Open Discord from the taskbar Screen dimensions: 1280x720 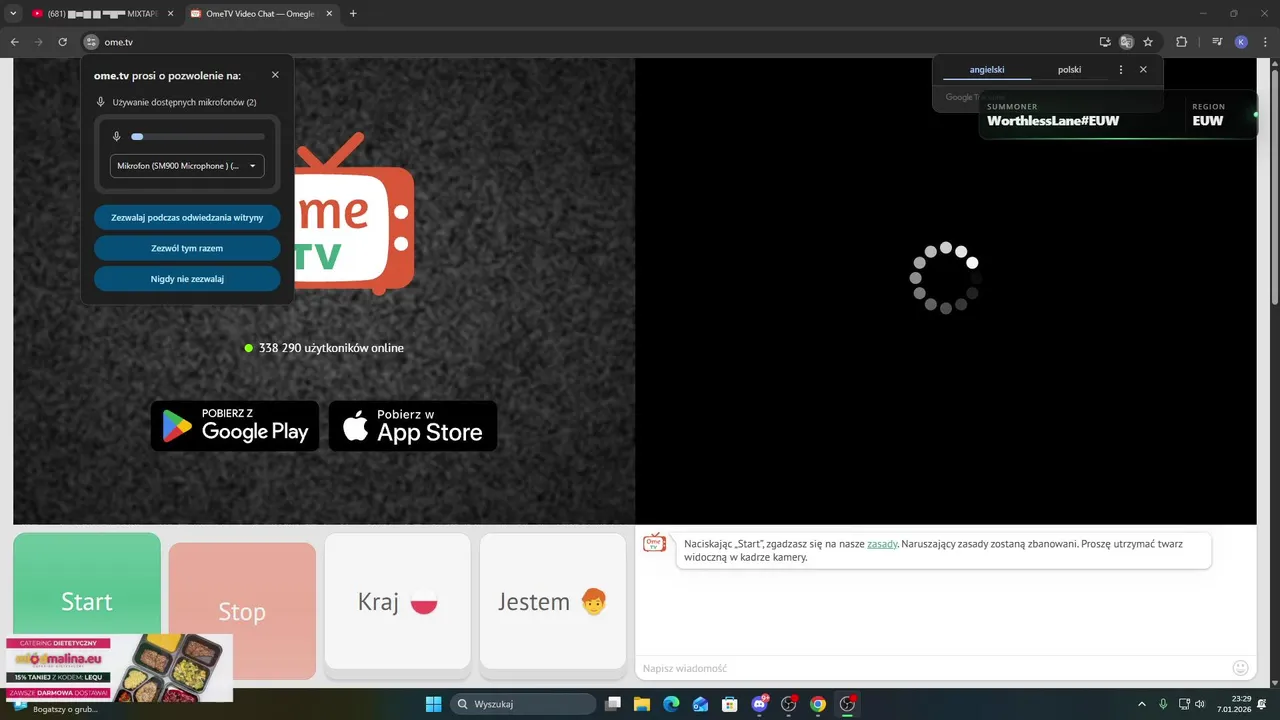[x=759, y=704]
